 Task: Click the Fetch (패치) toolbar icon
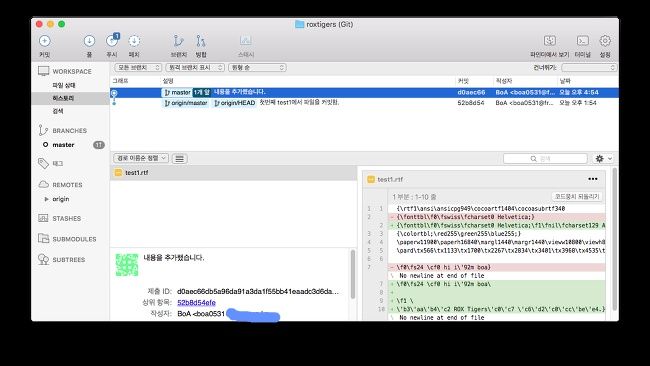click(134, 41)
